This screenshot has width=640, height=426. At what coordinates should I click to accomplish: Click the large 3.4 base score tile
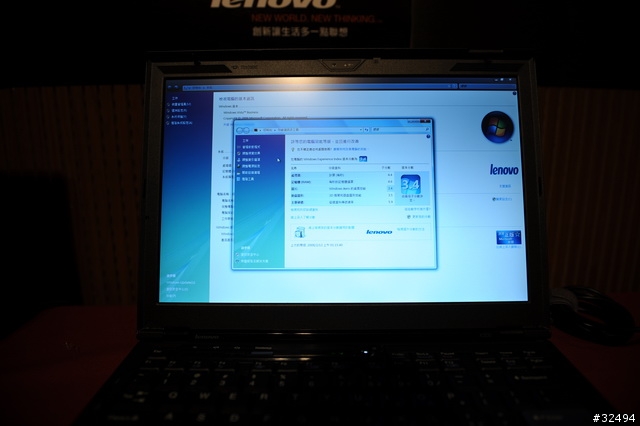coord(411,184)
